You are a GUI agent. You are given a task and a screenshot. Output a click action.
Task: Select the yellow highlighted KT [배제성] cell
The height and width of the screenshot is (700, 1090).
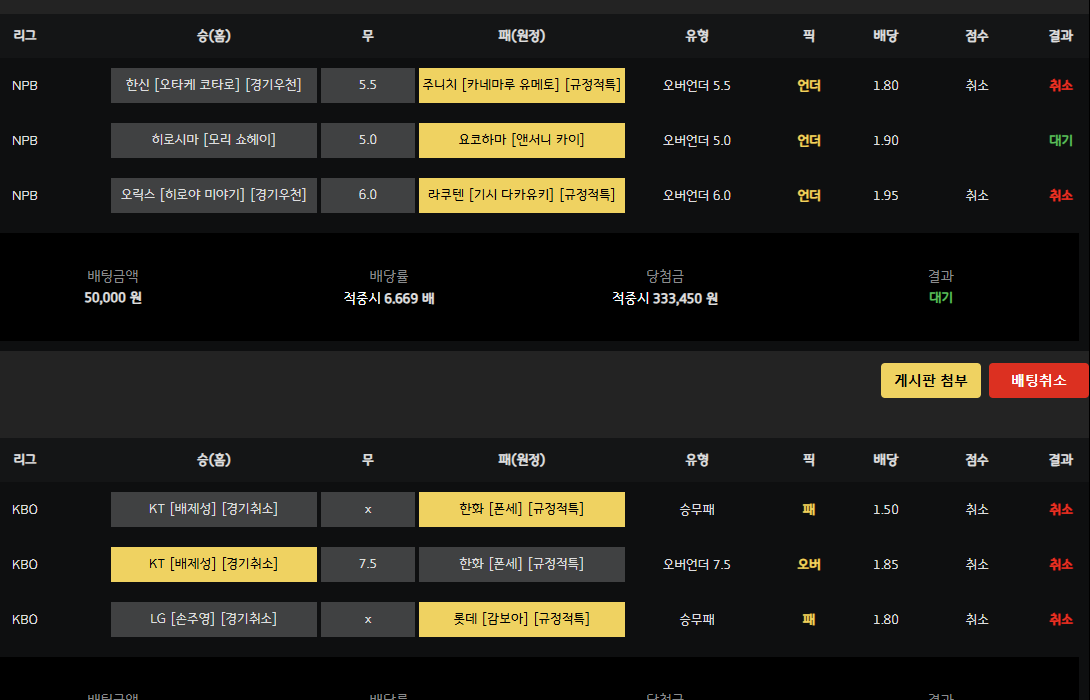214,564
